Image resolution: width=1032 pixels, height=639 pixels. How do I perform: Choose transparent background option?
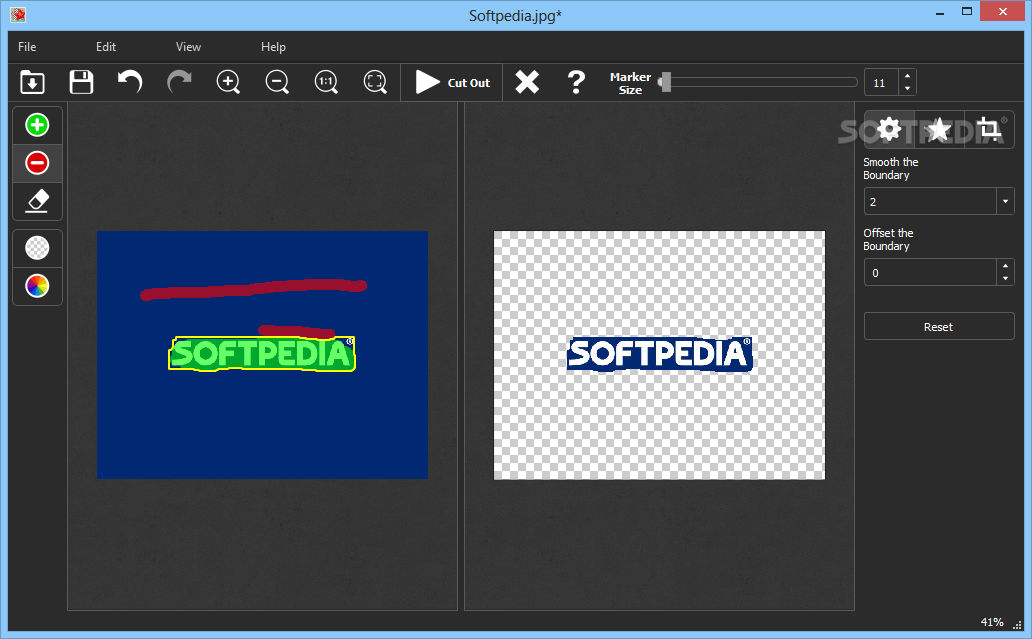(x=38, y=248)
